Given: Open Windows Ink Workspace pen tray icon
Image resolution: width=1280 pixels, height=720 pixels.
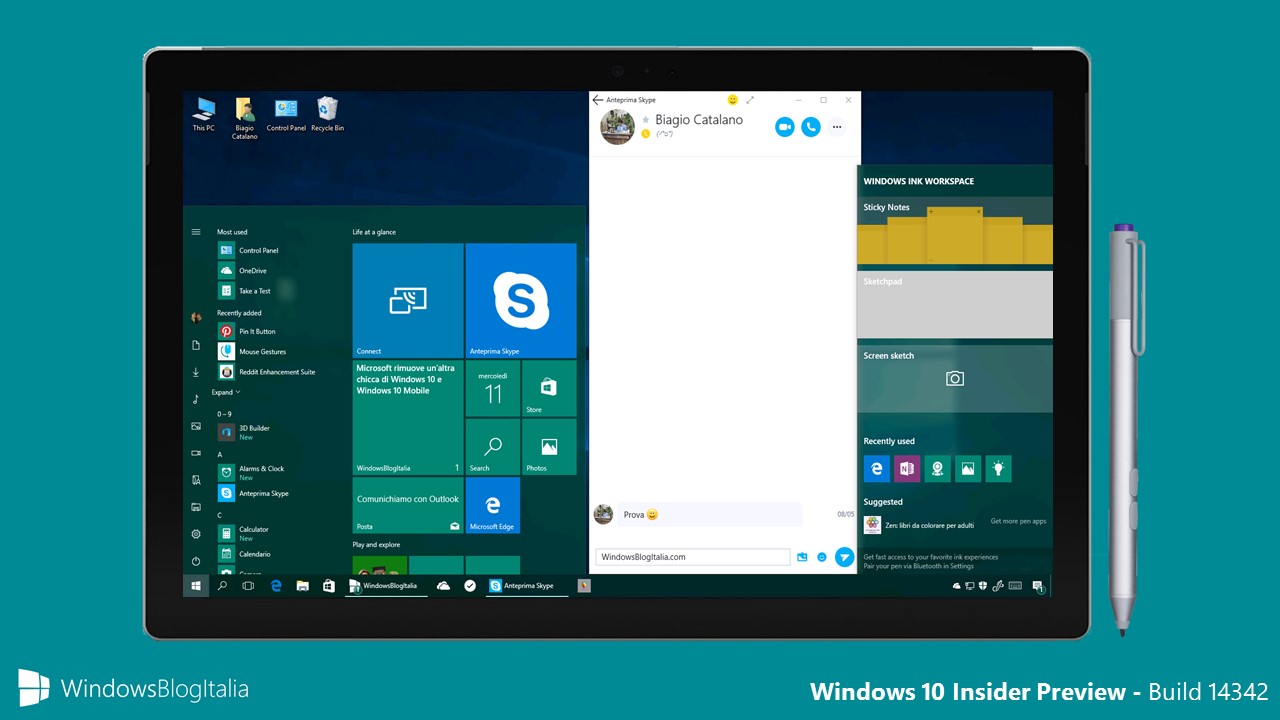Looking at the screenshot, I should [998, 586].
